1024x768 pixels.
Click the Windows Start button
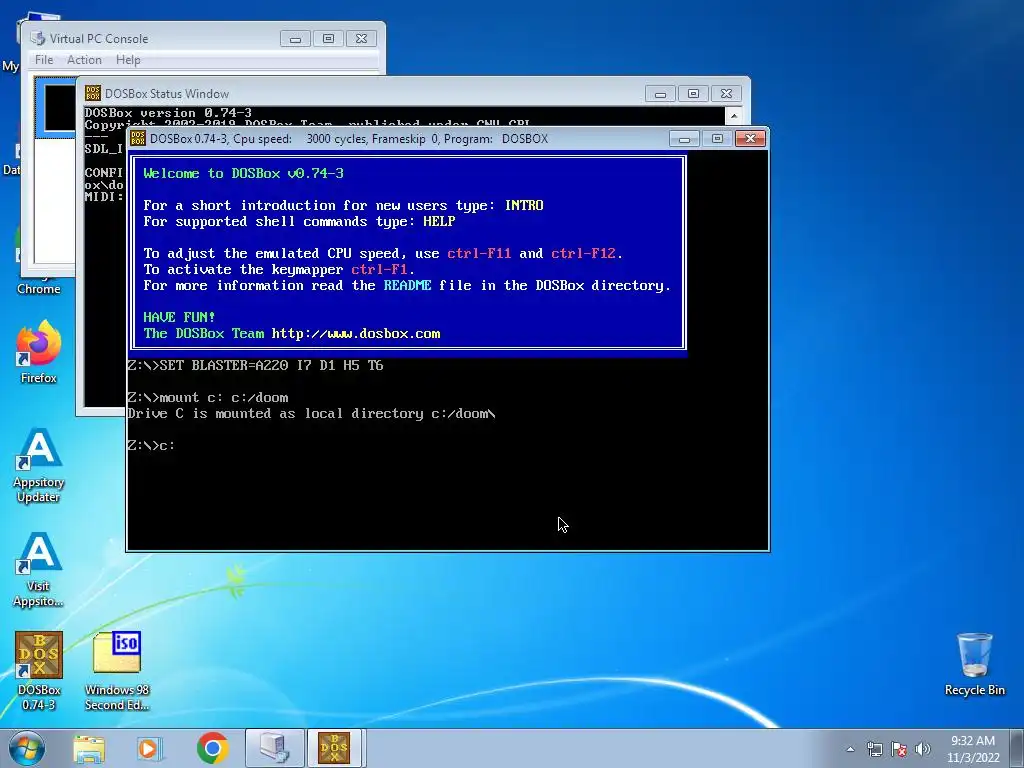pyautogui.click(x=27, y=748)
